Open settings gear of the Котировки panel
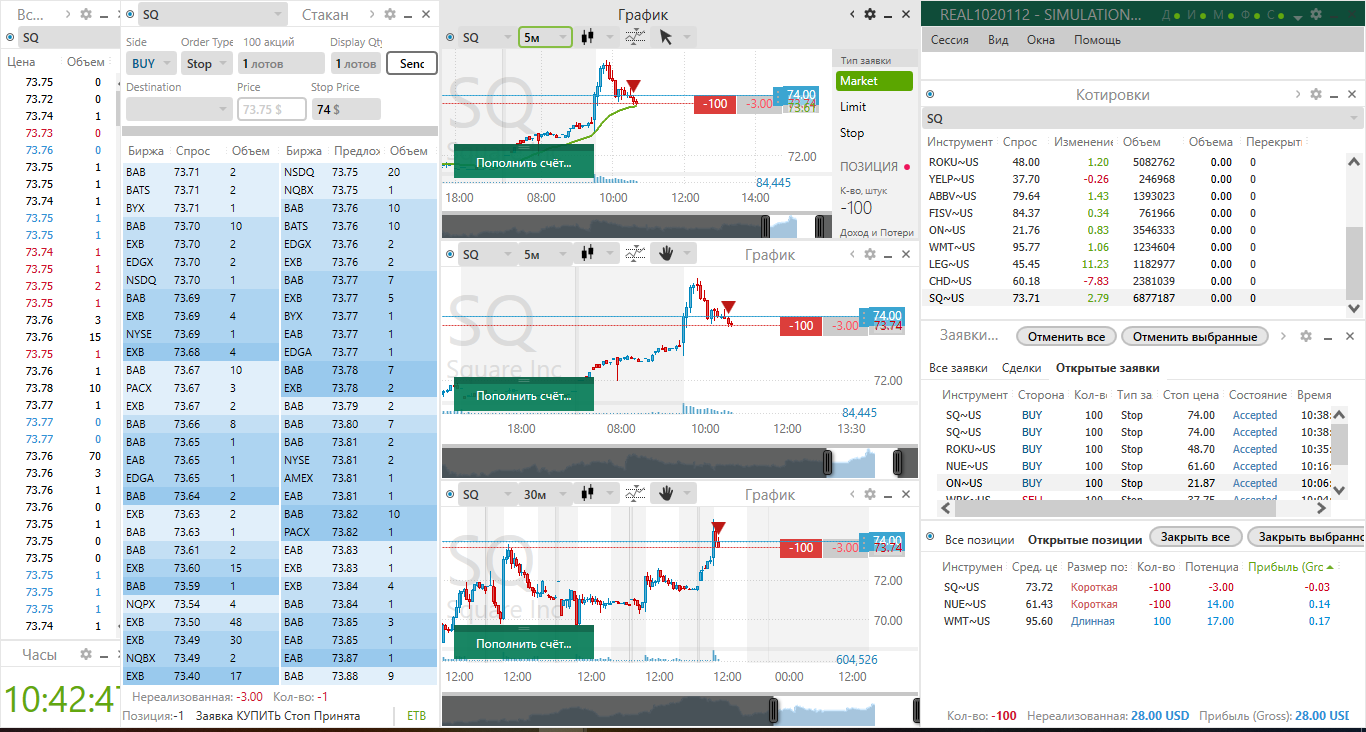 (x=1316, y=94)
